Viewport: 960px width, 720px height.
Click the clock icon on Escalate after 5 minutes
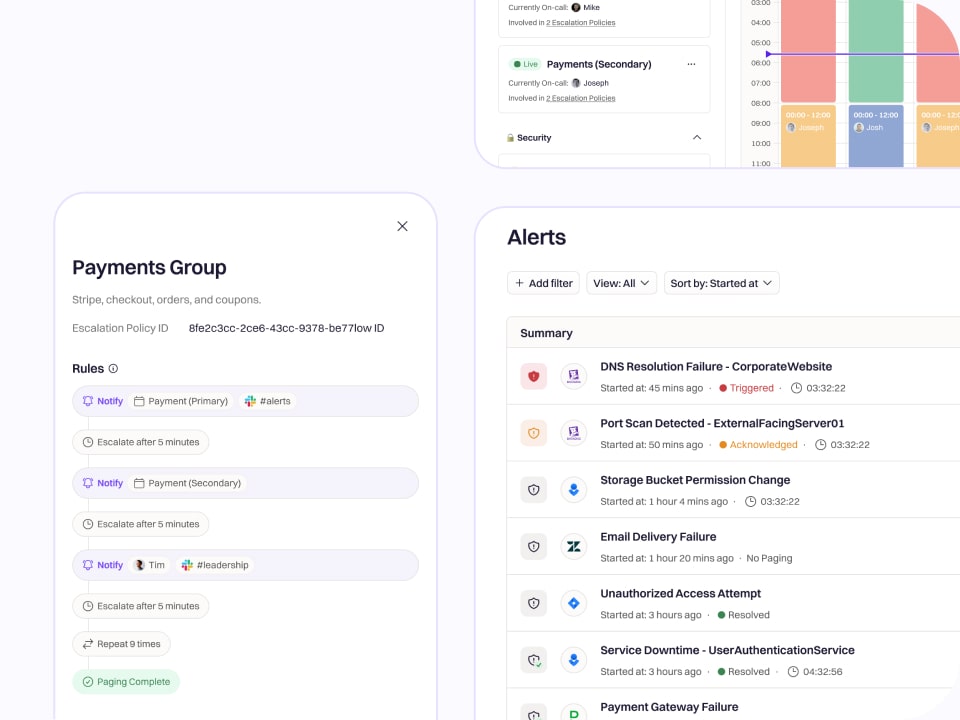coord(87,442)
